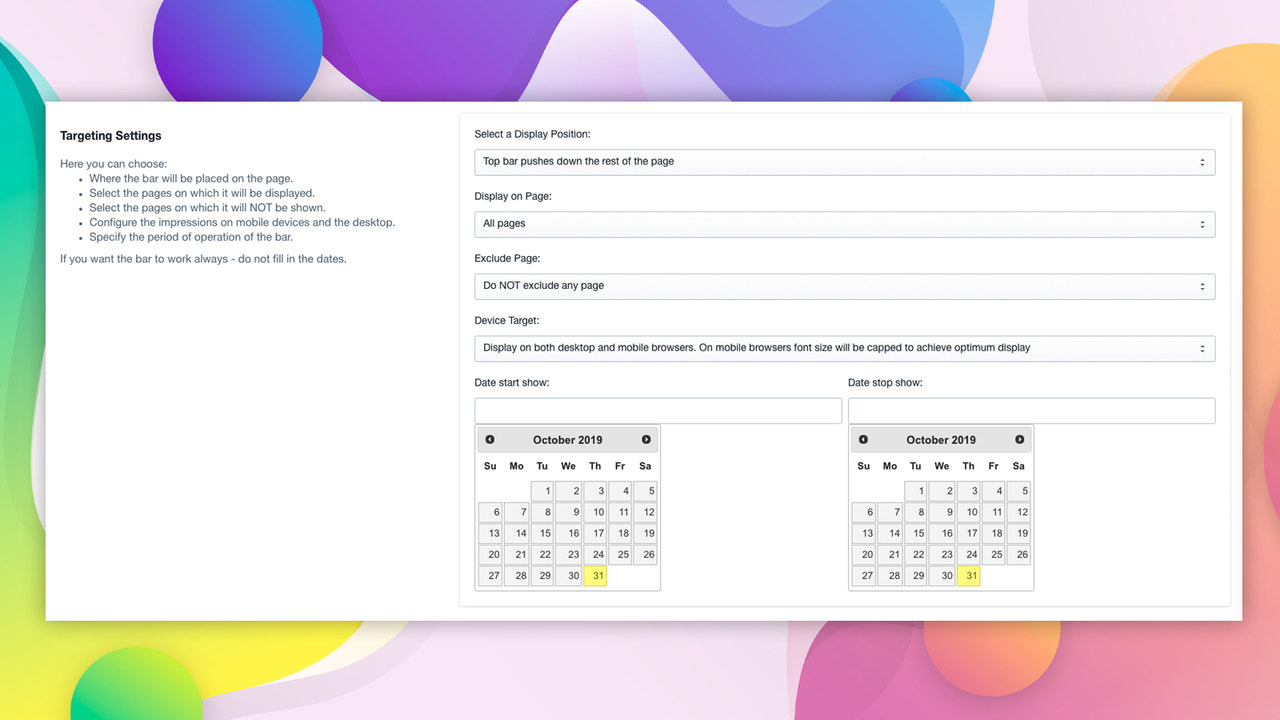Pick October 12 in start date calendar
Image resolution: width=1280 pixels, height=720 pixels.
click(645, 512)
